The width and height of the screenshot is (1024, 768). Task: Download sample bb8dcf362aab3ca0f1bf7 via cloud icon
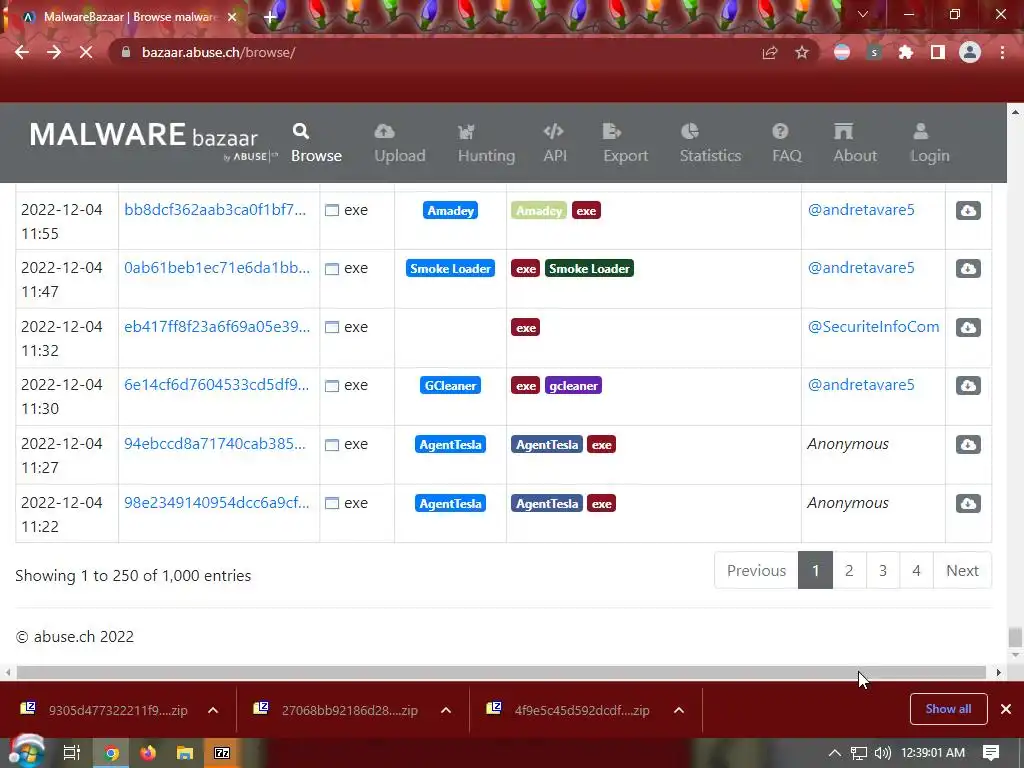click(x=968, y=210)
